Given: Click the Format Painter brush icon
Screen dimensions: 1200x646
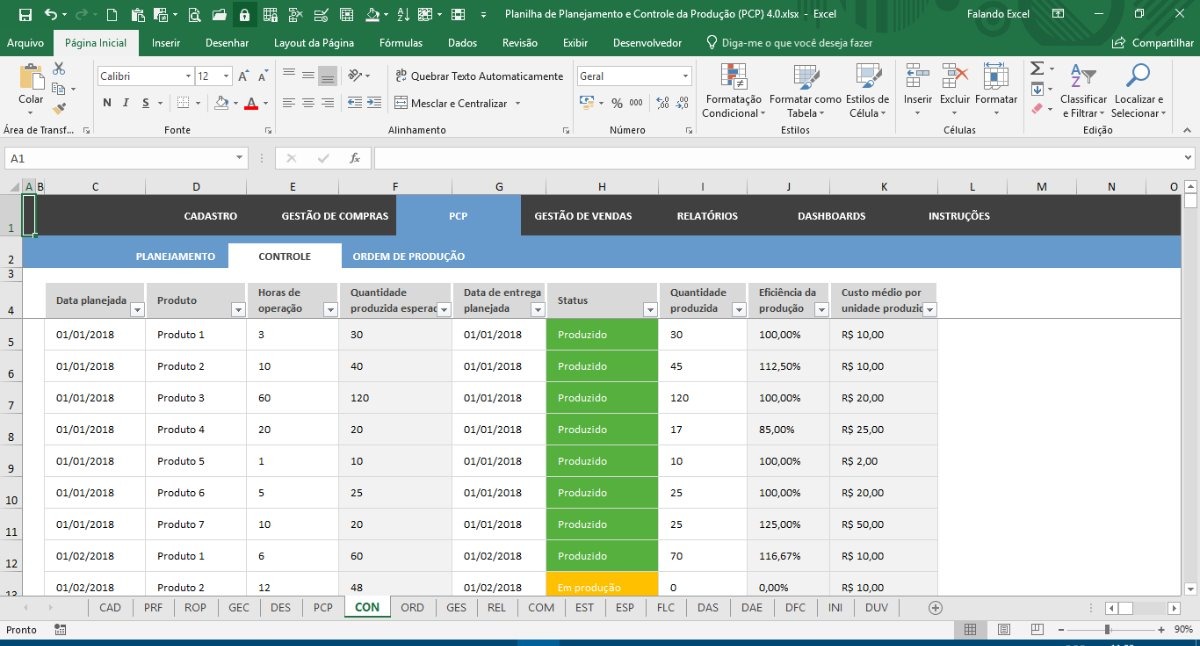Looking at the screenshot, I should pos(59,108).
